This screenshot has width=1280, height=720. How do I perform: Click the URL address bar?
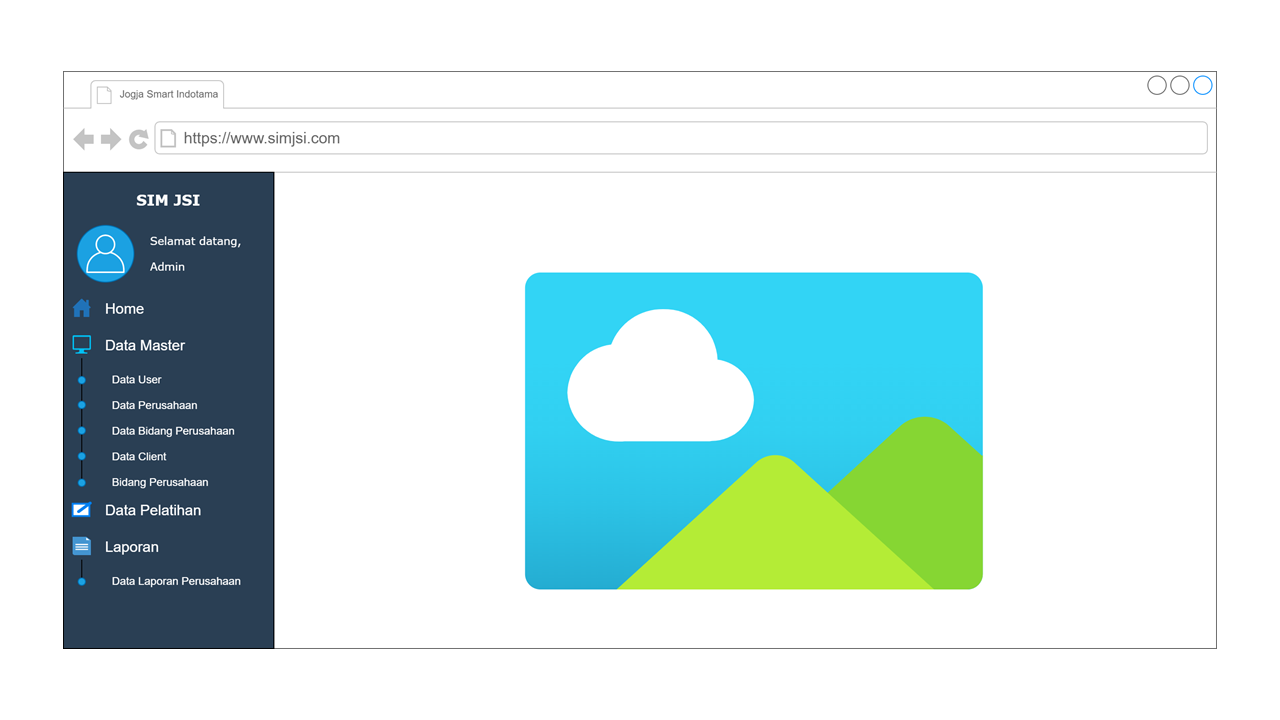point(680,139)
